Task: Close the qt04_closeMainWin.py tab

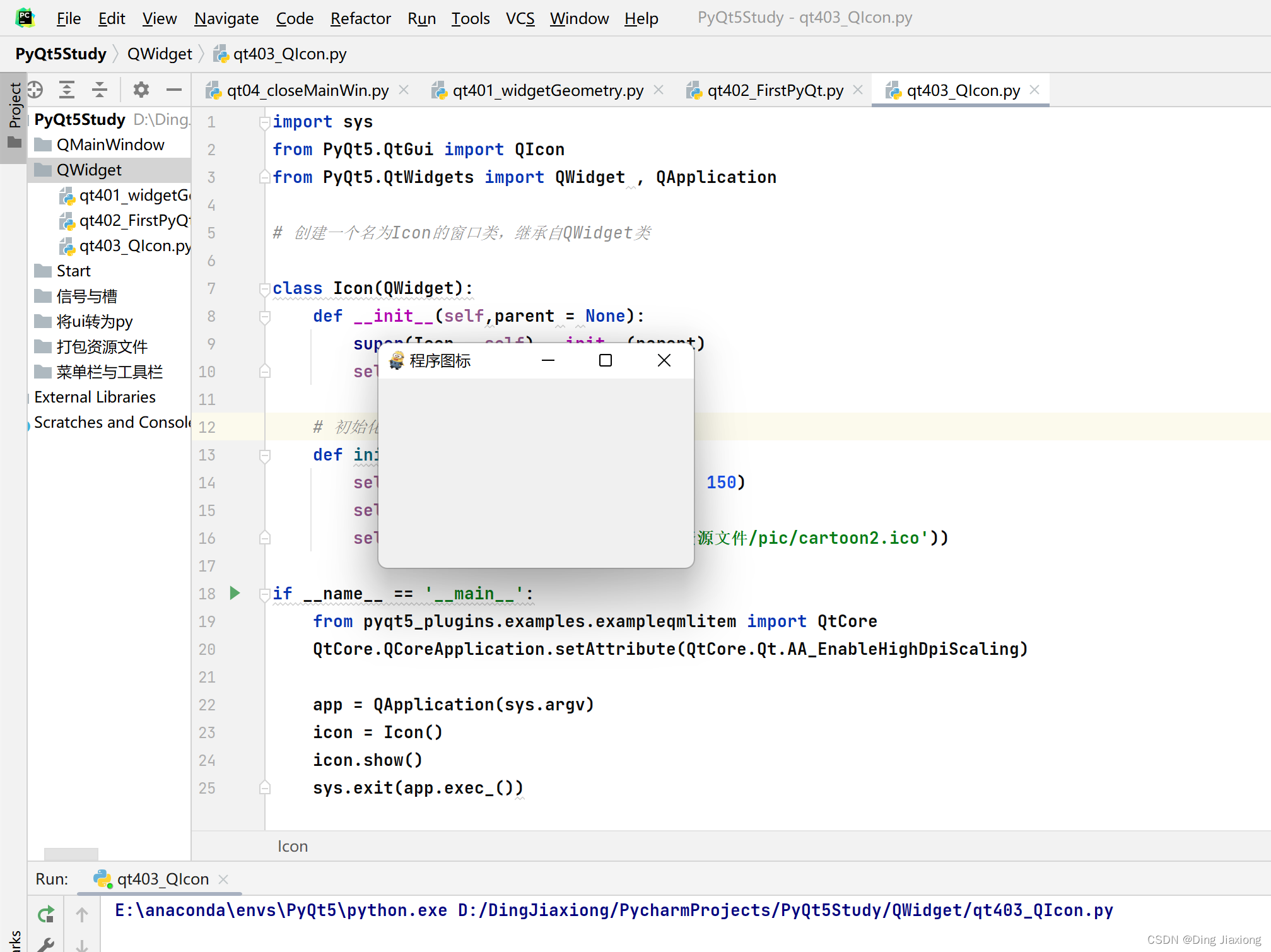Action: tap(404, 90)
